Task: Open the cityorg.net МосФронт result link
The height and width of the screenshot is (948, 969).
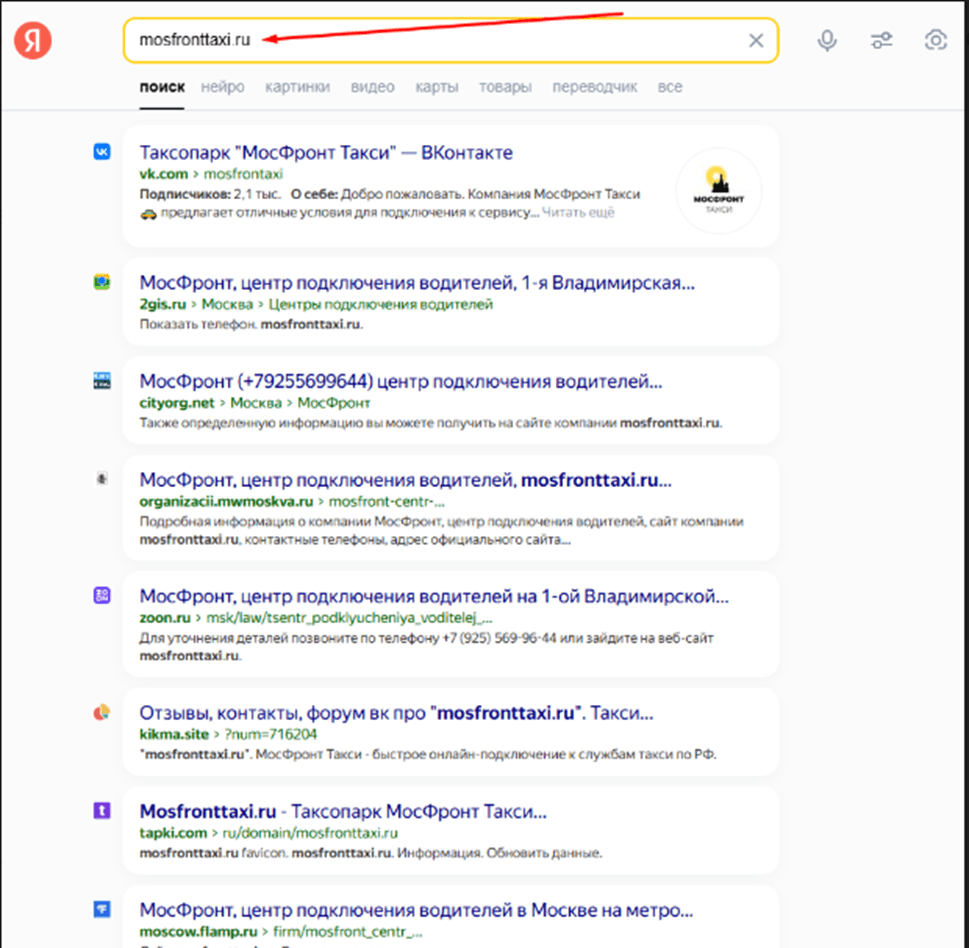Action: tap(400, 381)
